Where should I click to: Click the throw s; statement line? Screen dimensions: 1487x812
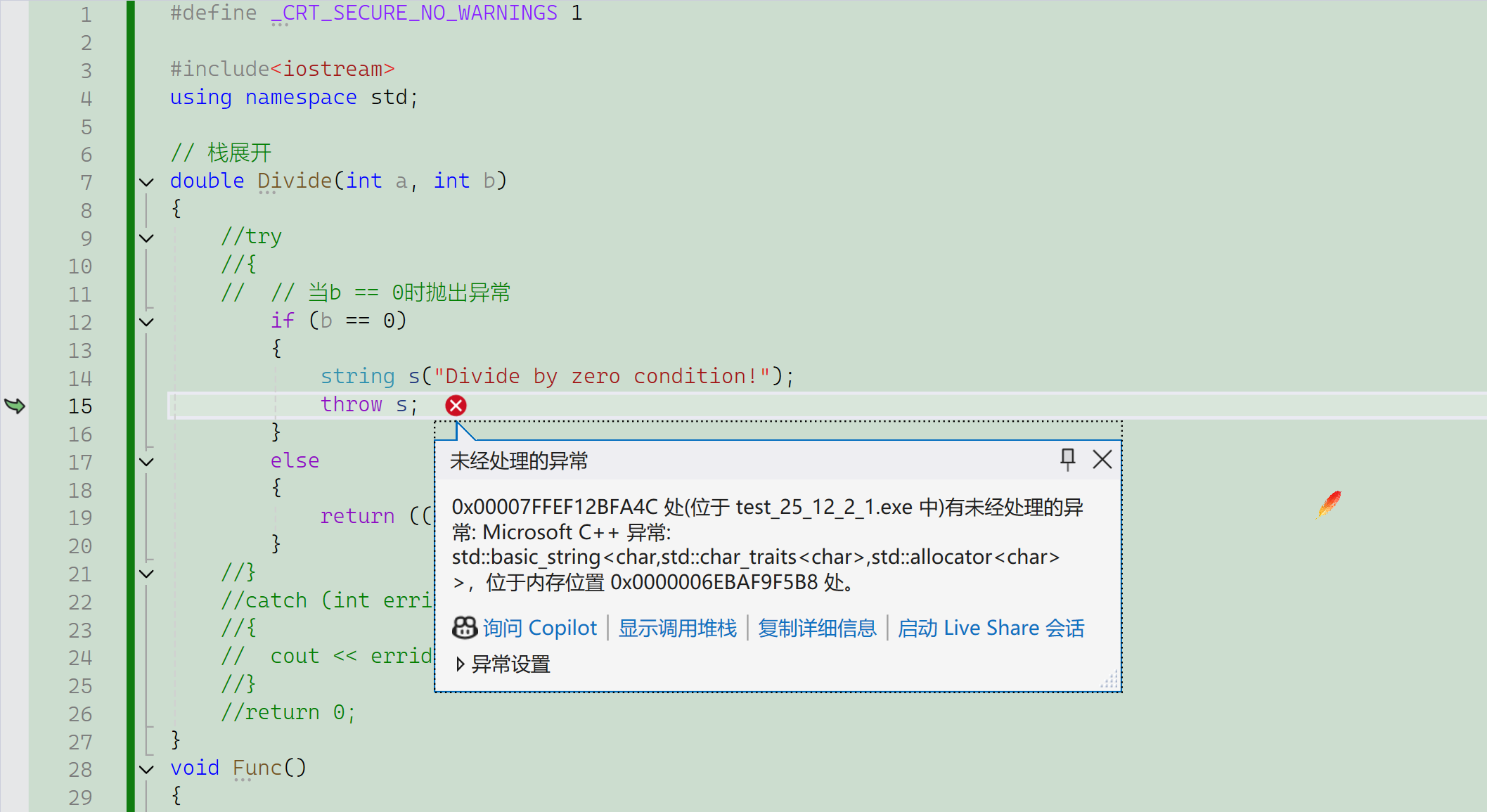click(x=369, y=405)
